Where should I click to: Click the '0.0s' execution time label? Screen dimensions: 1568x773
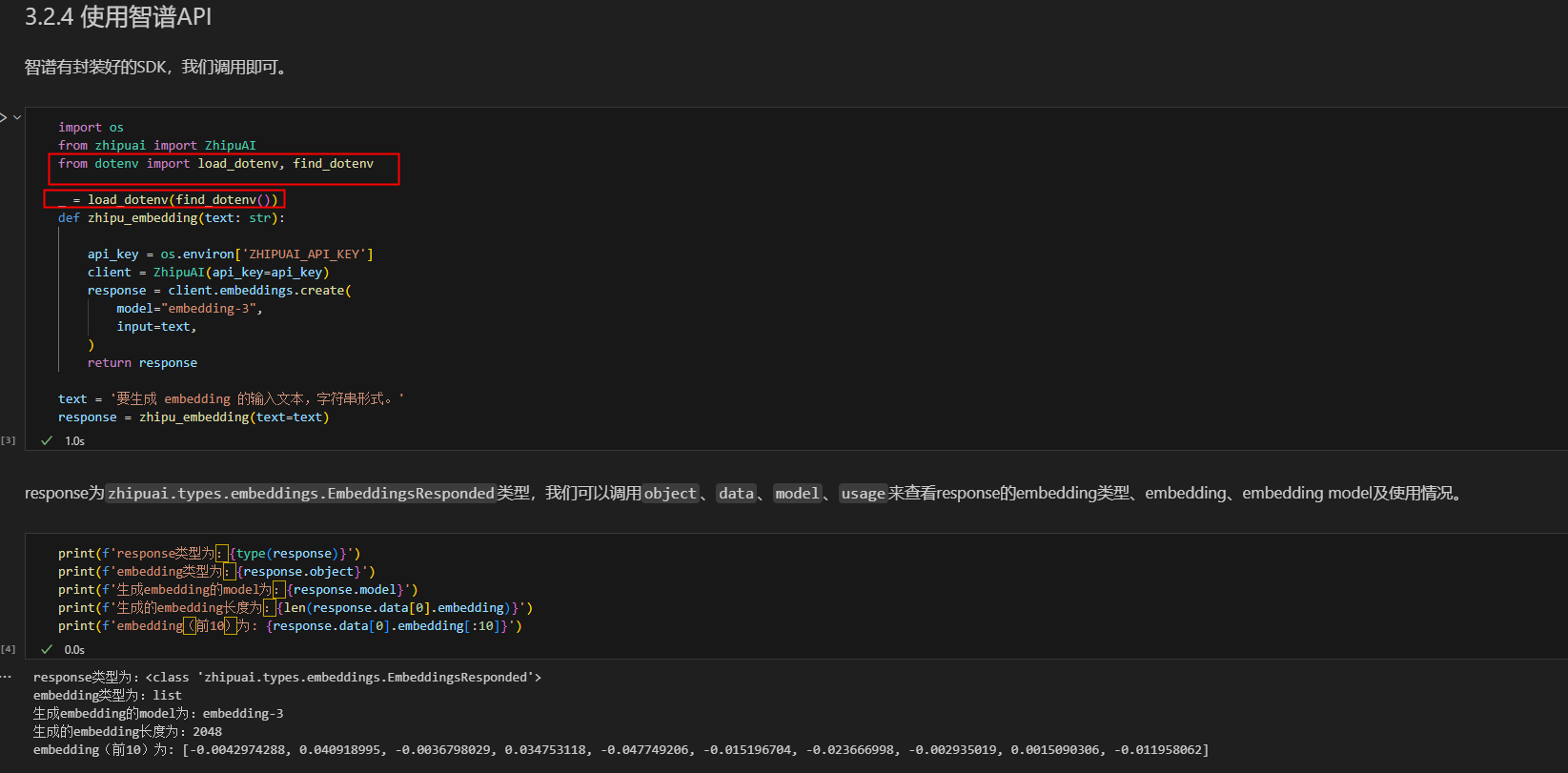point(74,650)
